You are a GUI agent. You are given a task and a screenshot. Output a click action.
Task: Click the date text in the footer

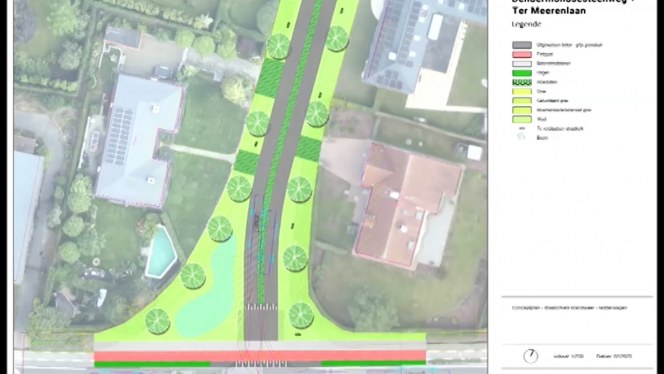pos(614,356)
